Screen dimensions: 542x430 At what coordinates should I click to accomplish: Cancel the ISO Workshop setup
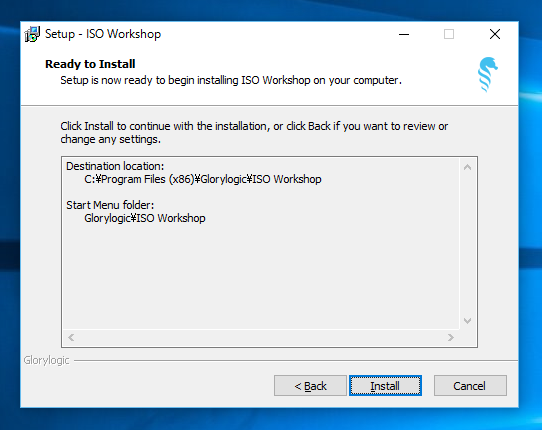click(470, 385)
